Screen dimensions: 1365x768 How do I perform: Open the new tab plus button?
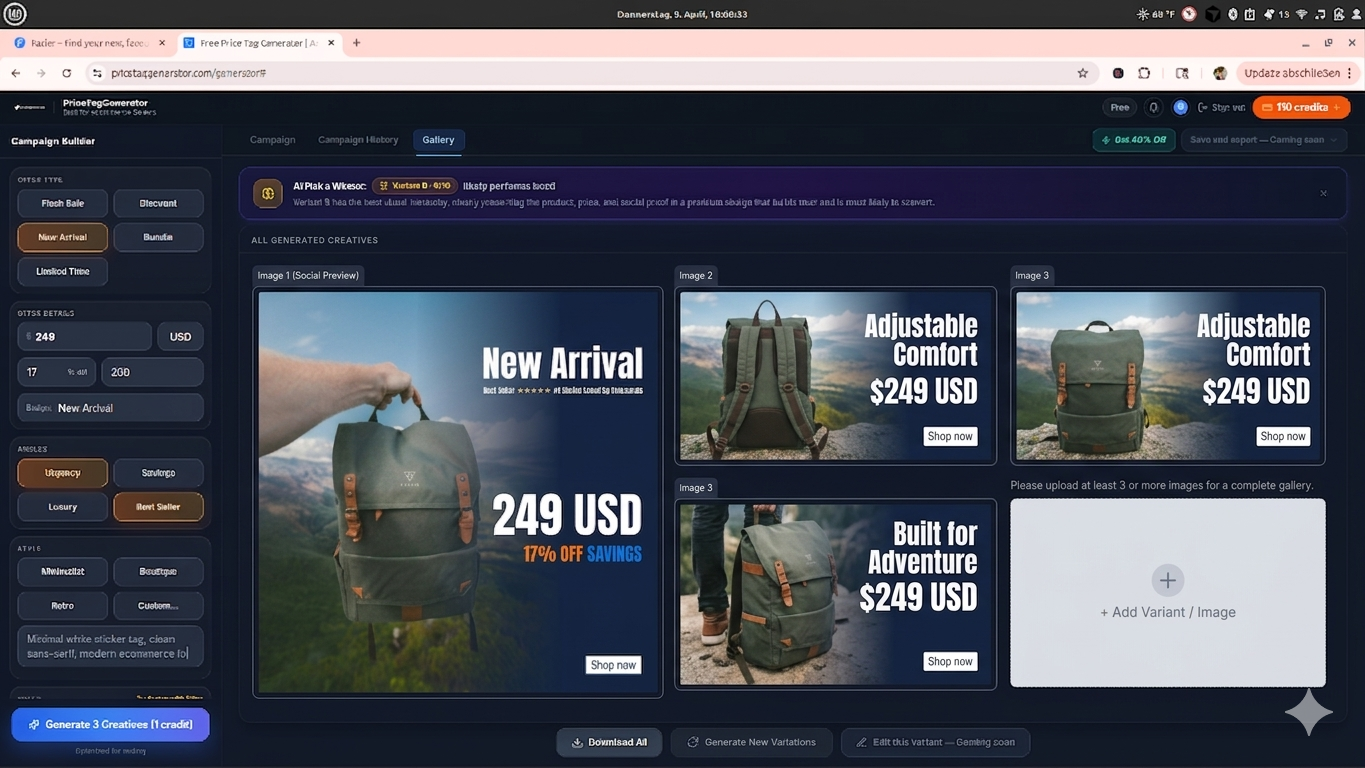(x=356, y=43)
